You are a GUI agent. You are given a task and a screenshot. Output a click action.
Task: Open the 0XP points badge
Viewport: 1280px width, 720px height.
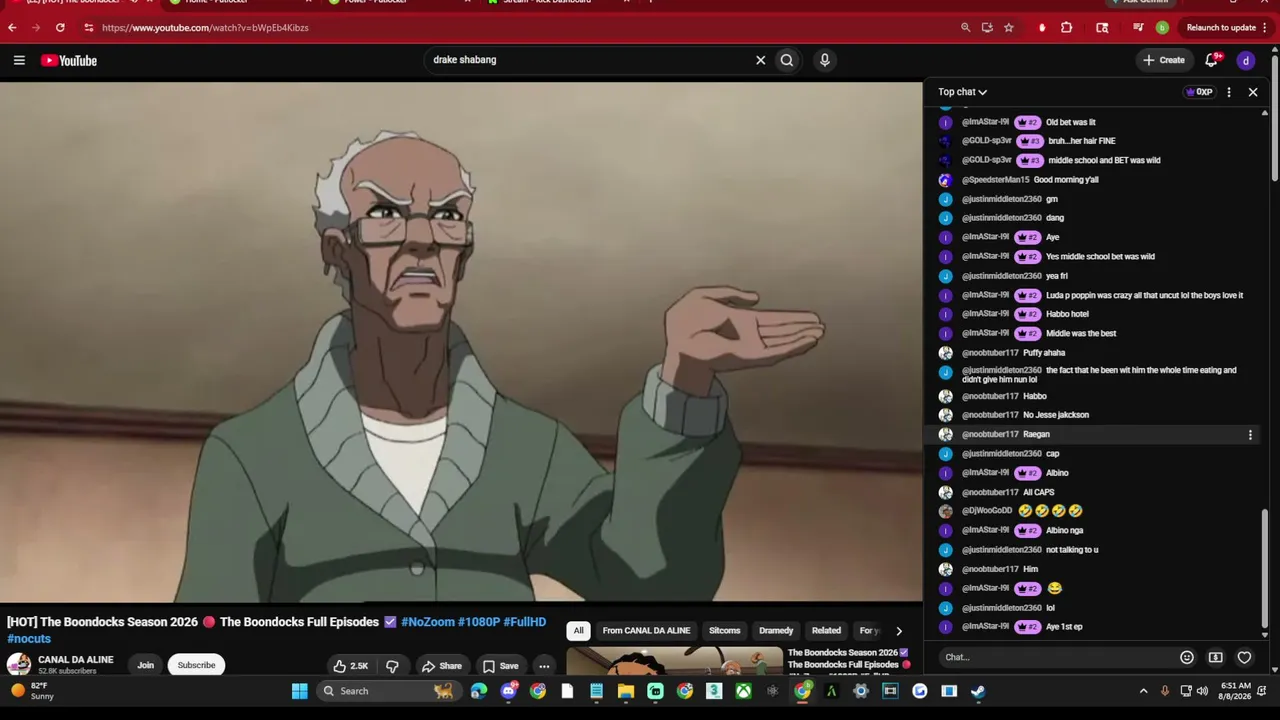pos(1198,92)
